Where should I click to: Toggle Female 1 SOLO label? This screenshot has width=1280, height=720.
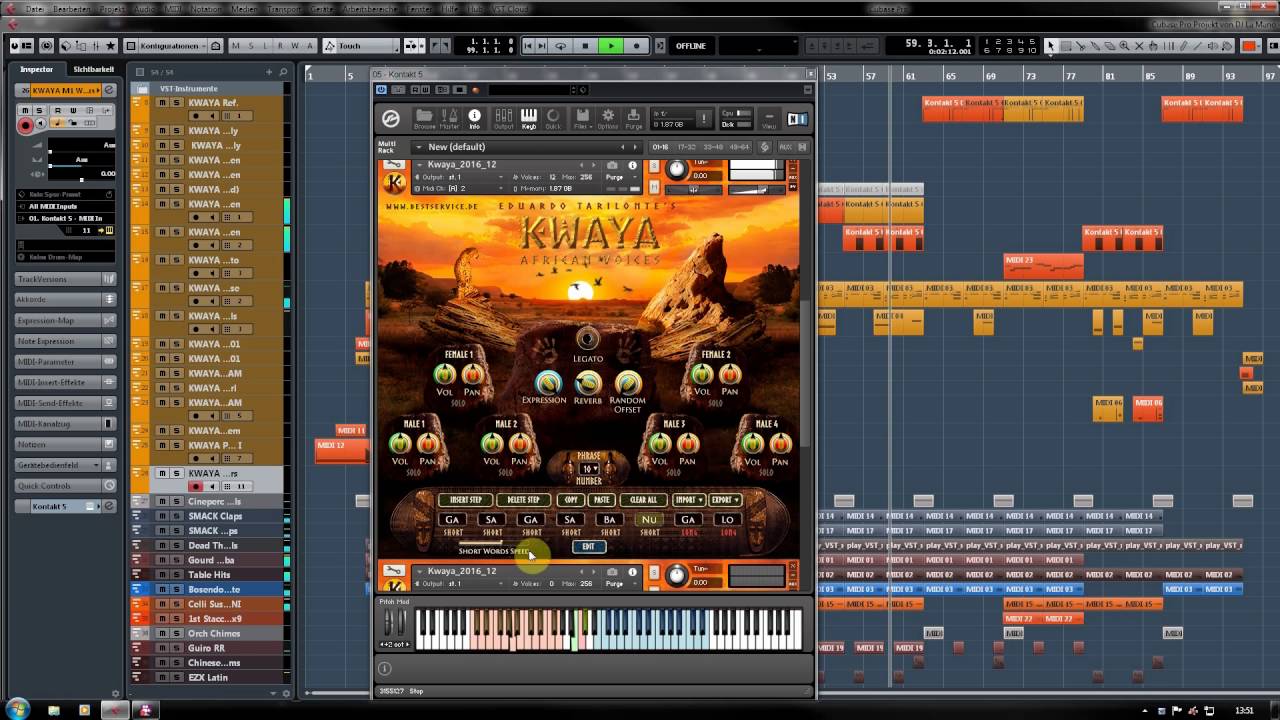[459, 404]
